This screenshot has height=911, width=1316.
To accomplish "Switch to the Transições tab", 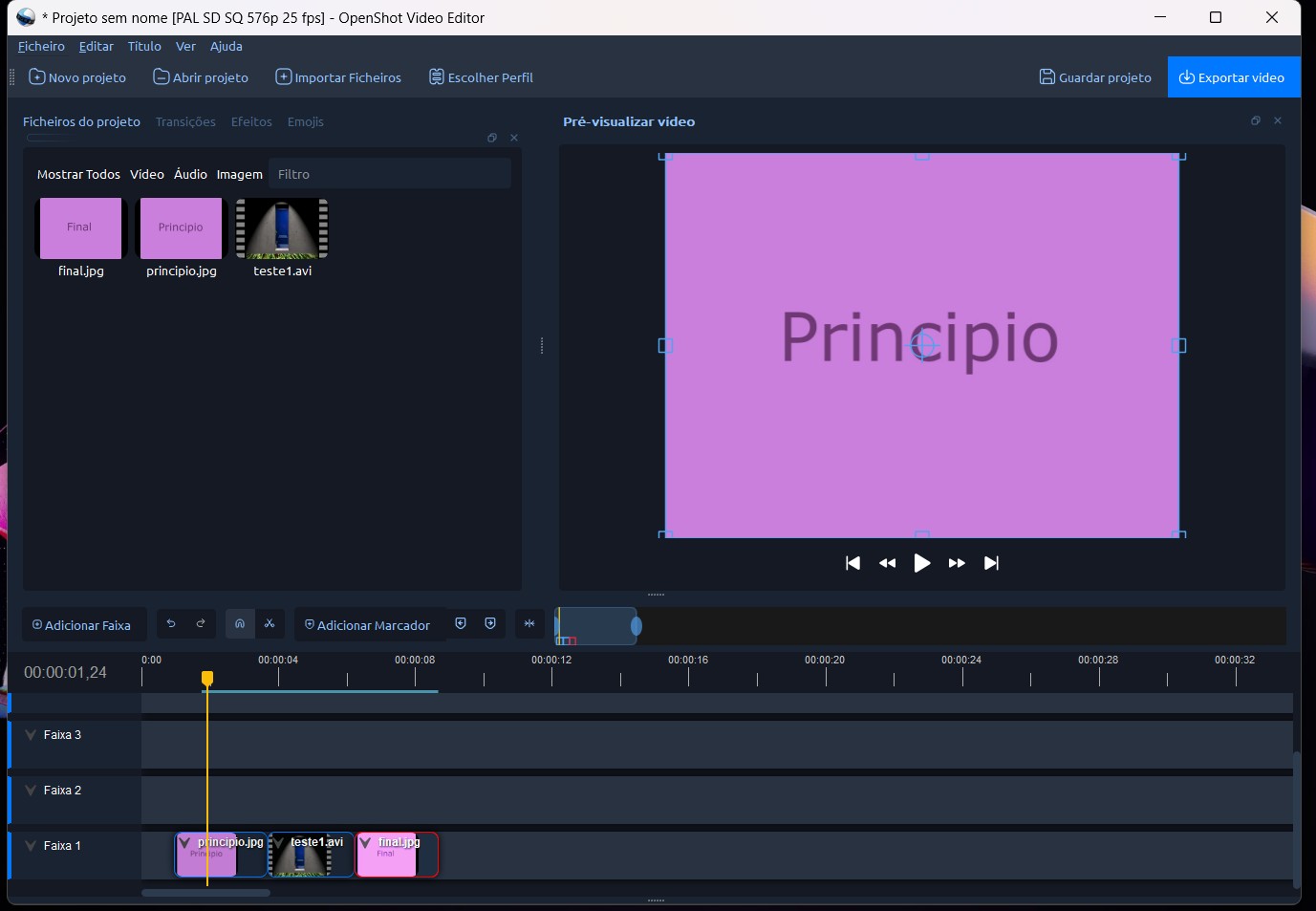I will pyautogui.click(x=185, y=121).
